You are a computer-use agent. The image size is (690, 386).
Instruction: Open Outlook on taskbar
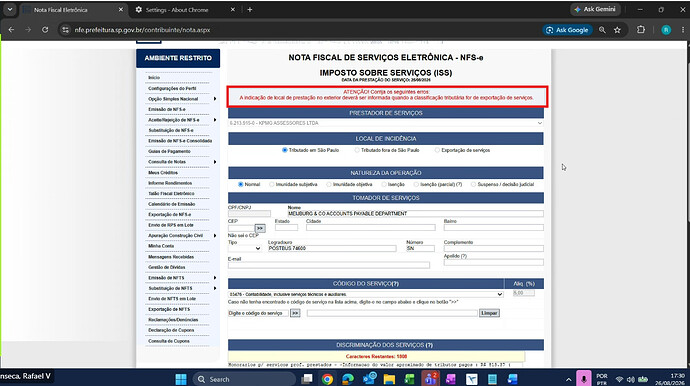point(369,379)
